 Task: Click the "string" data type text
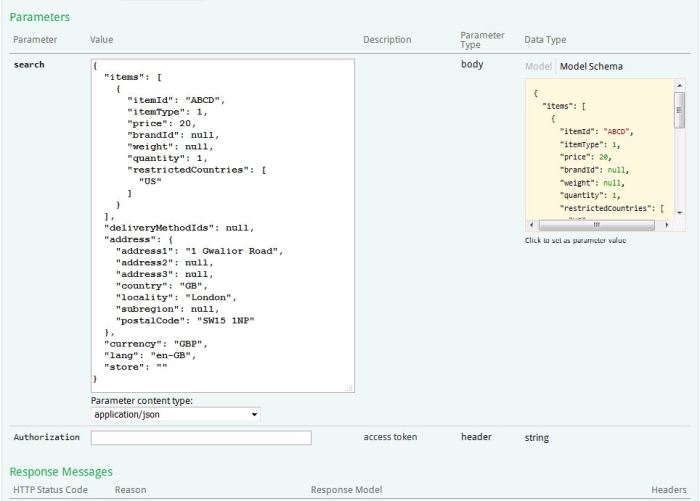[x=537, y=438]
